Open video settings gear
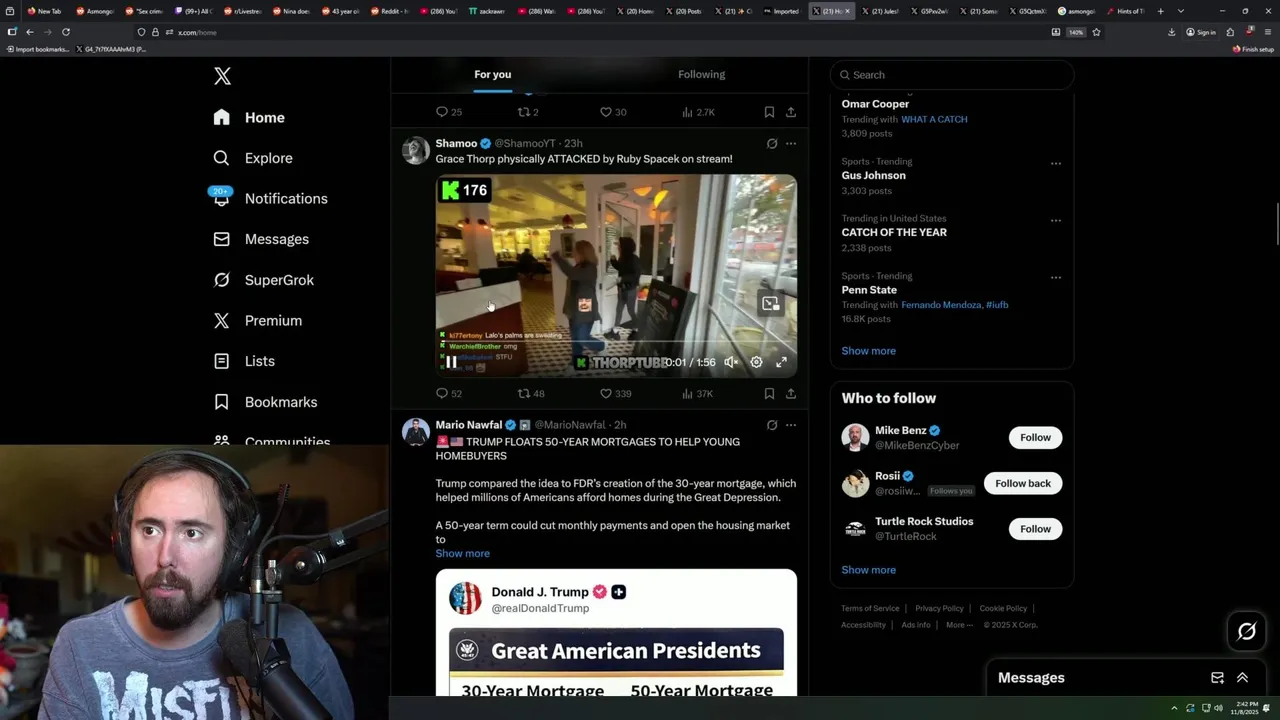Screen dimensions: 1280x720 (756, 362)
